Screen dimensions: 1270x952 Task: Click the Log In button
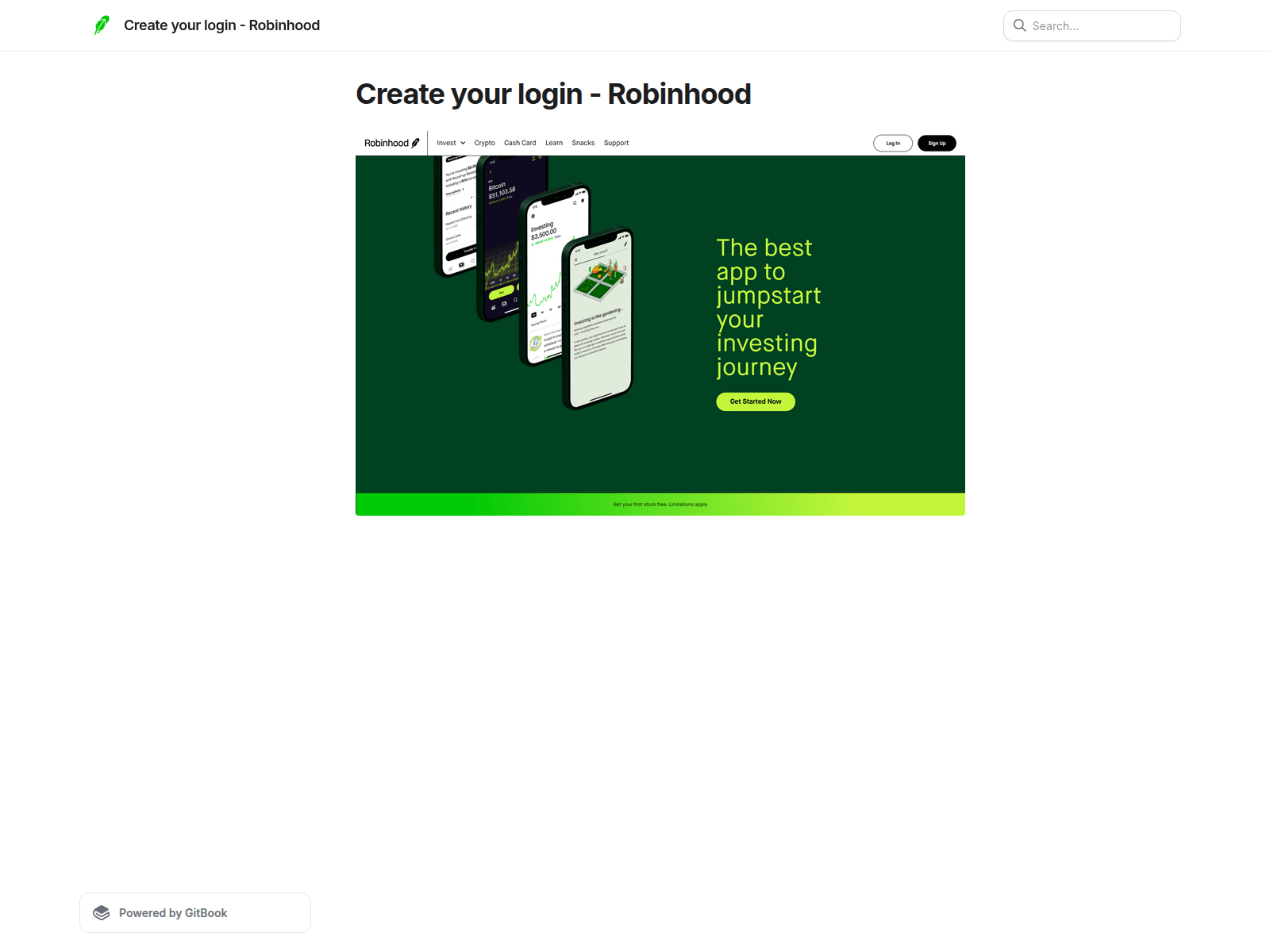(x=893, y=144)
